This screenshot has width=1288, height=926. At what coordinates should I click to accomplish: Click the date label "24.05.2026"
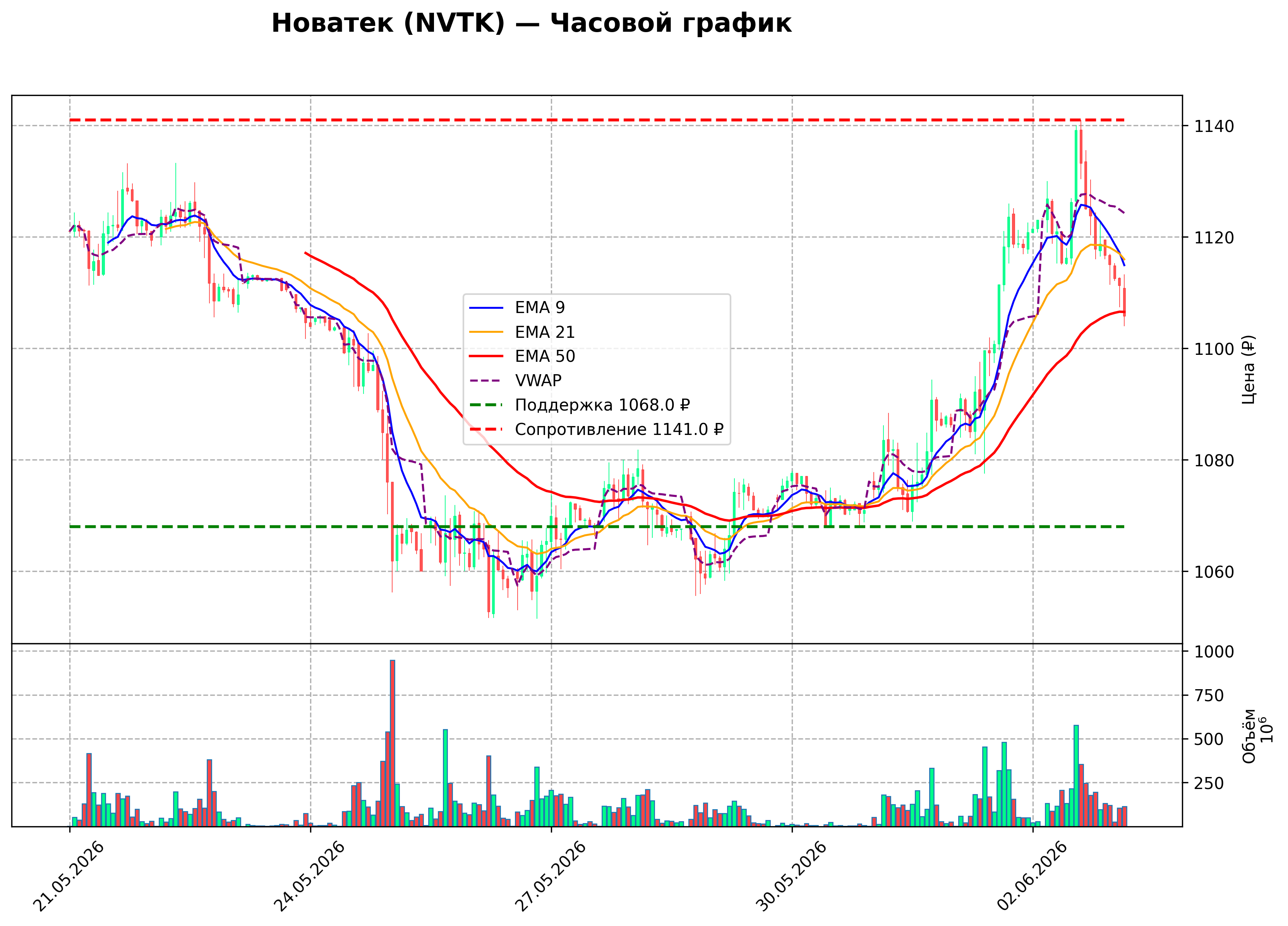pos(309,876)
